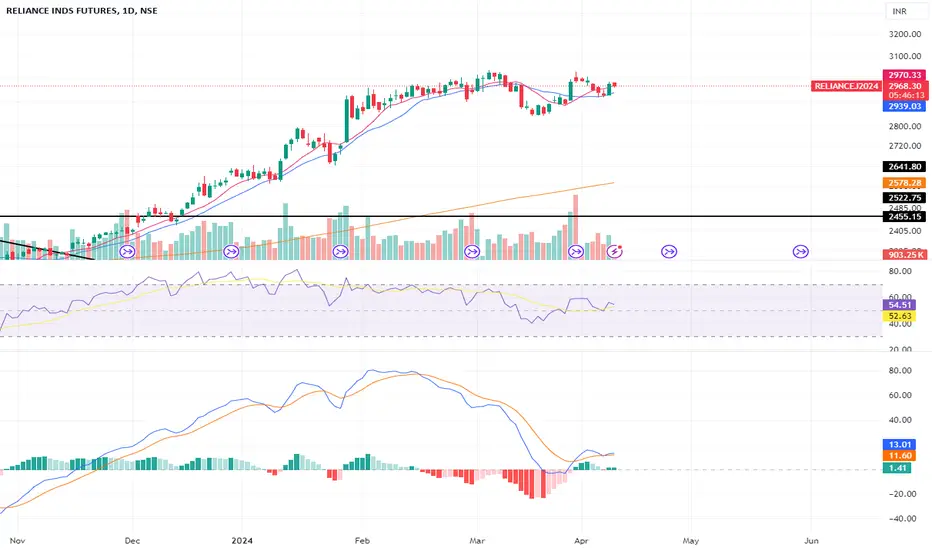932x550 pixels.
Task: Select the green 1.41 histogram value label
Action: [897, 469]
